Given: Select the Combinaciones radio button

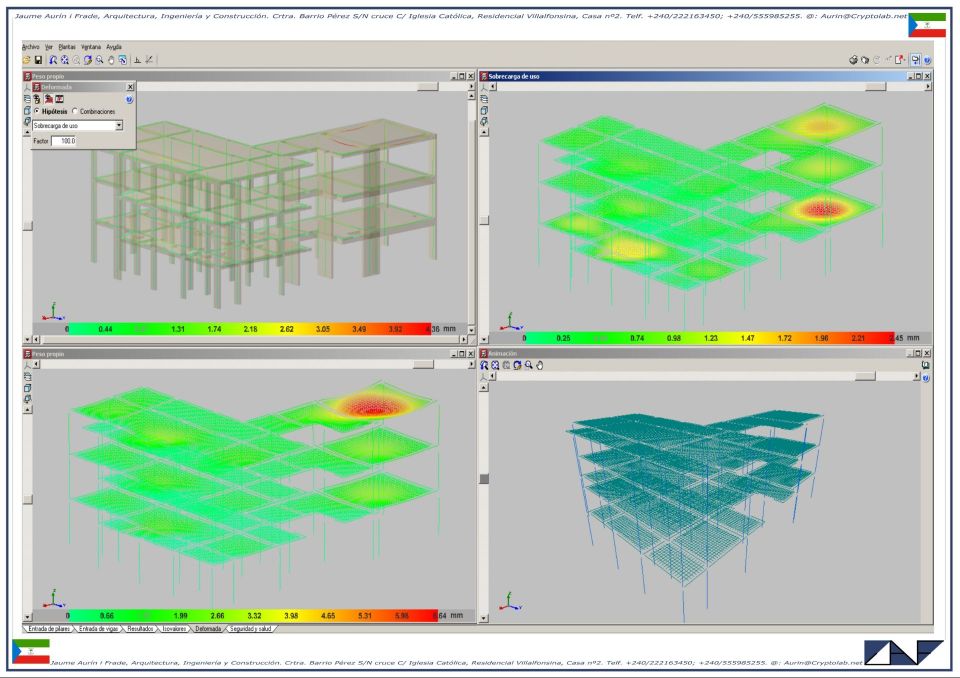Looking at the screenshot, I should [x=74, y=112].
